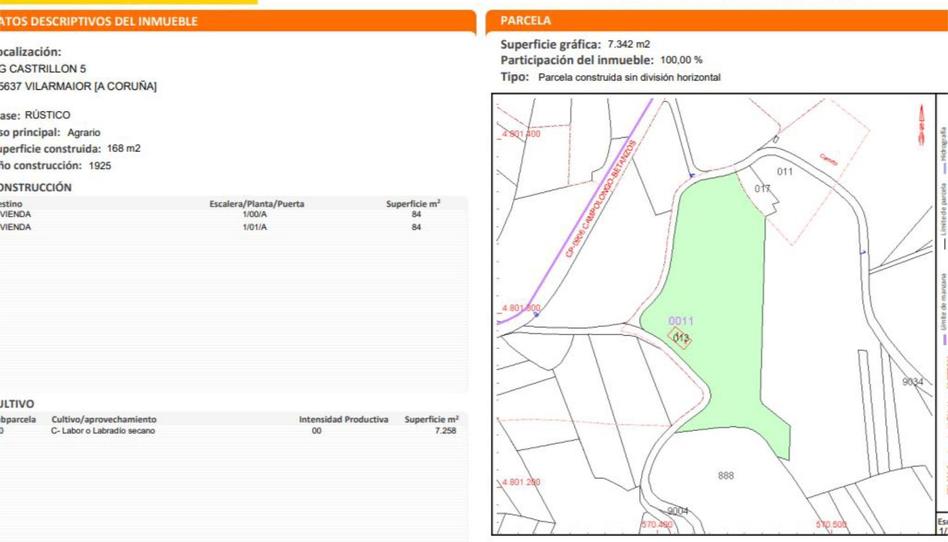
Task: Select parcel 9034 on the map
Action: pos(913,382)
